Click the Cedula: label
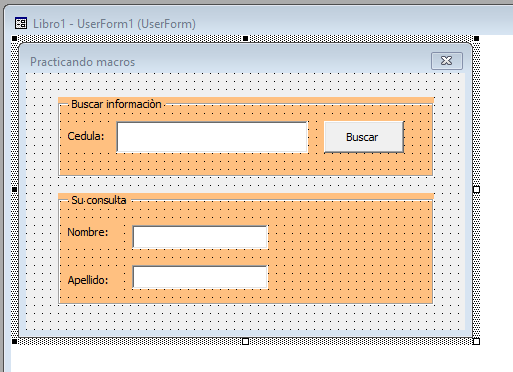Viewport: 513px width, 372px height. tap(86, 136)
